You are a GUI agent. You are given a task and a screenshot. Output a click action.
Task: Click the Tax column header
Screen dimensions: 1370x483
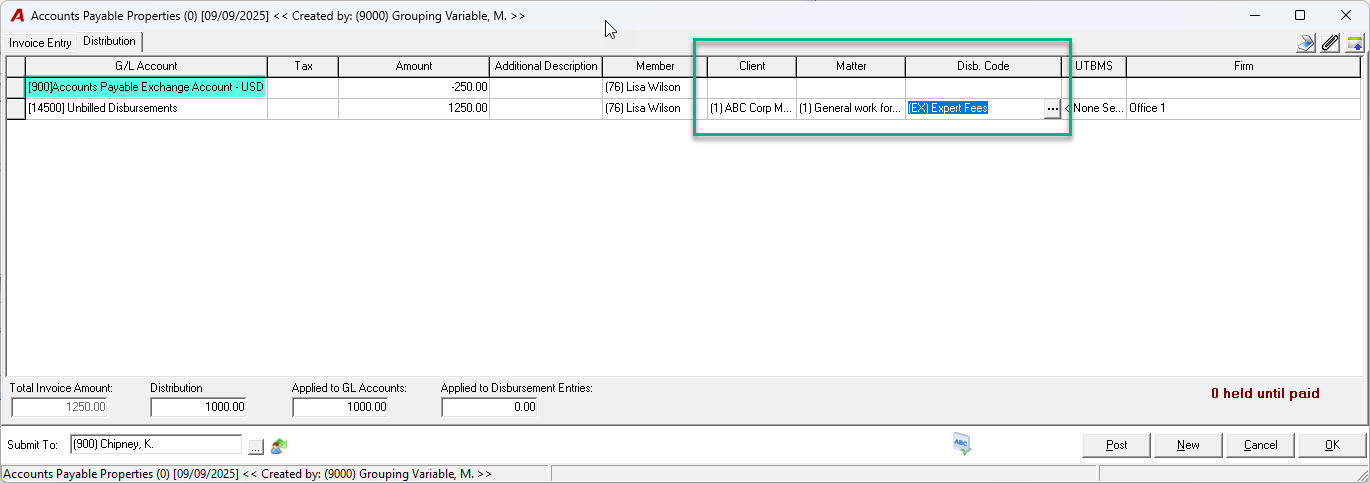(303, 66)
